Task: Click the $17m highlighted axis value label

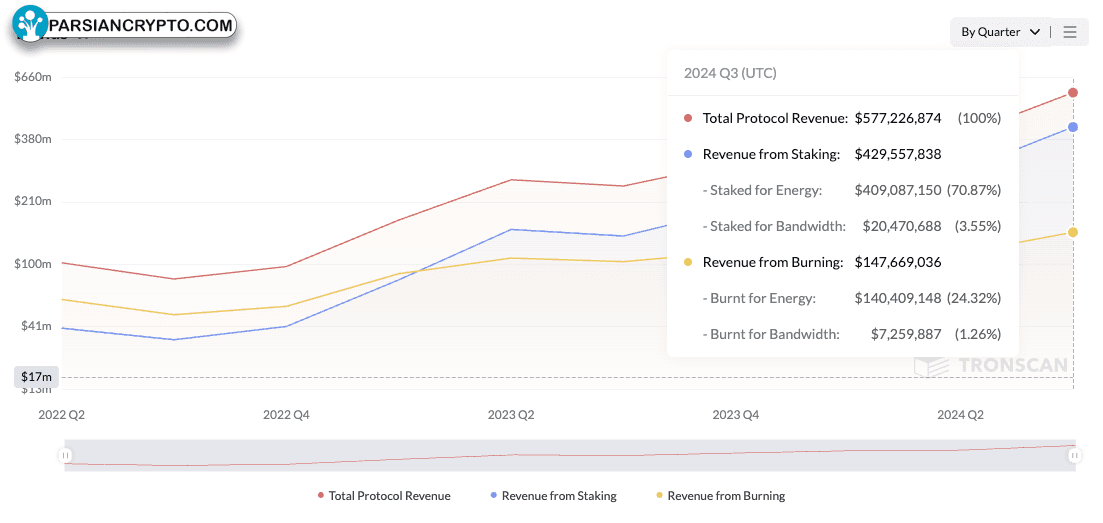Action: pos(36,377)
